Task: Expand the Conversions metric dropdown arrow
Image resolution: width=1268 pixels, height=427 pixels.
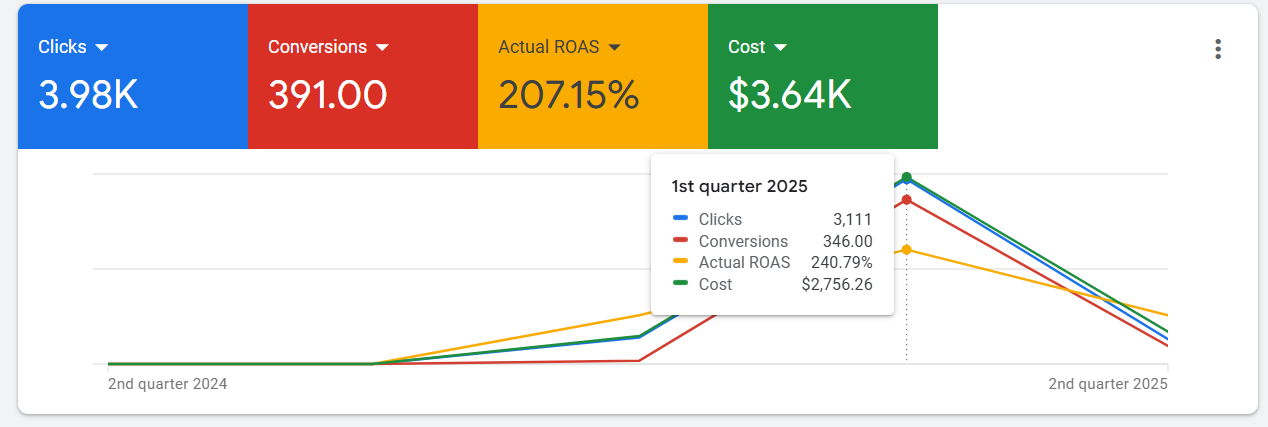Action: (x=381, y=47)
